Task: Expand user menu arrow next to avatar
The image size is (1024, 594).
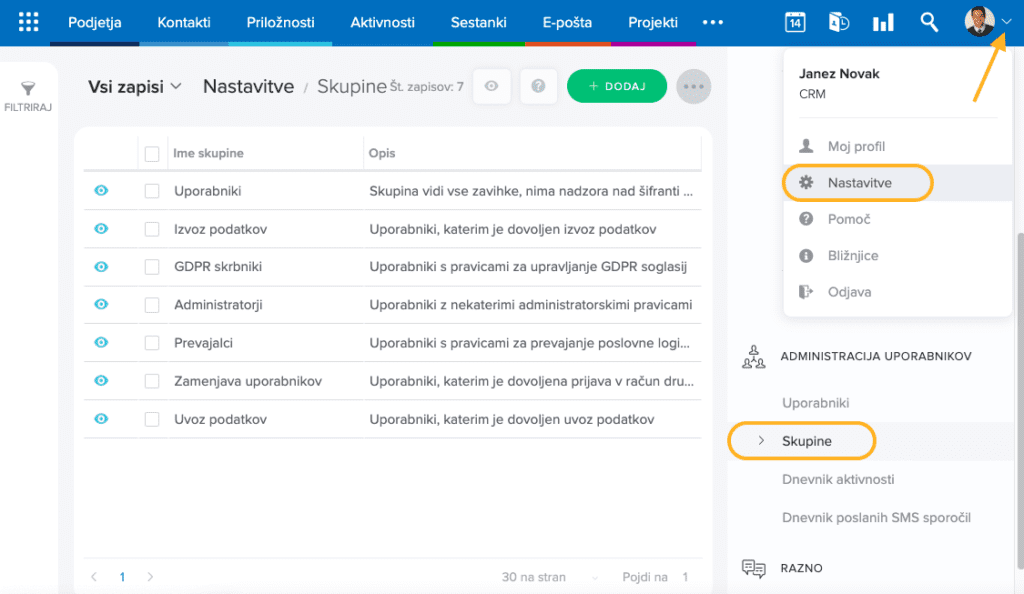Action: 1006,22
